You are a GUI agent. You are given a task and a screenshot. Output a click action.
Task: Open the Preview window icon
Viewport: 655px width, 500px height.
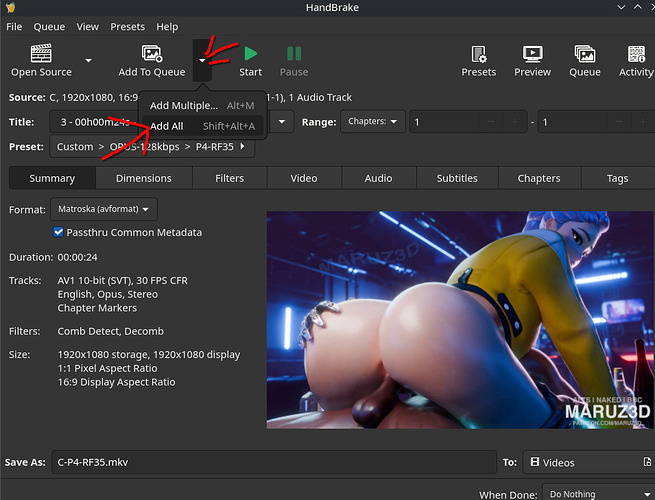click(533, 54)
